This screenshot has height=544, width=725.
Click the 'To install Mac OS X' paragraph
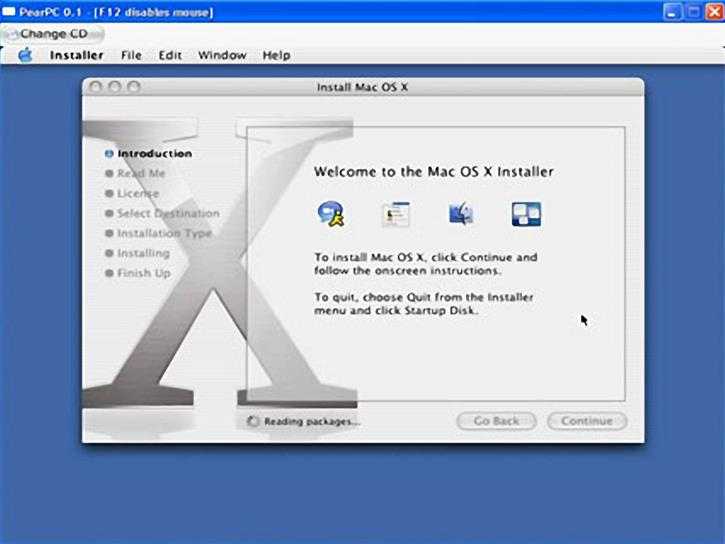pyautogui.click(x=425, y=264)
